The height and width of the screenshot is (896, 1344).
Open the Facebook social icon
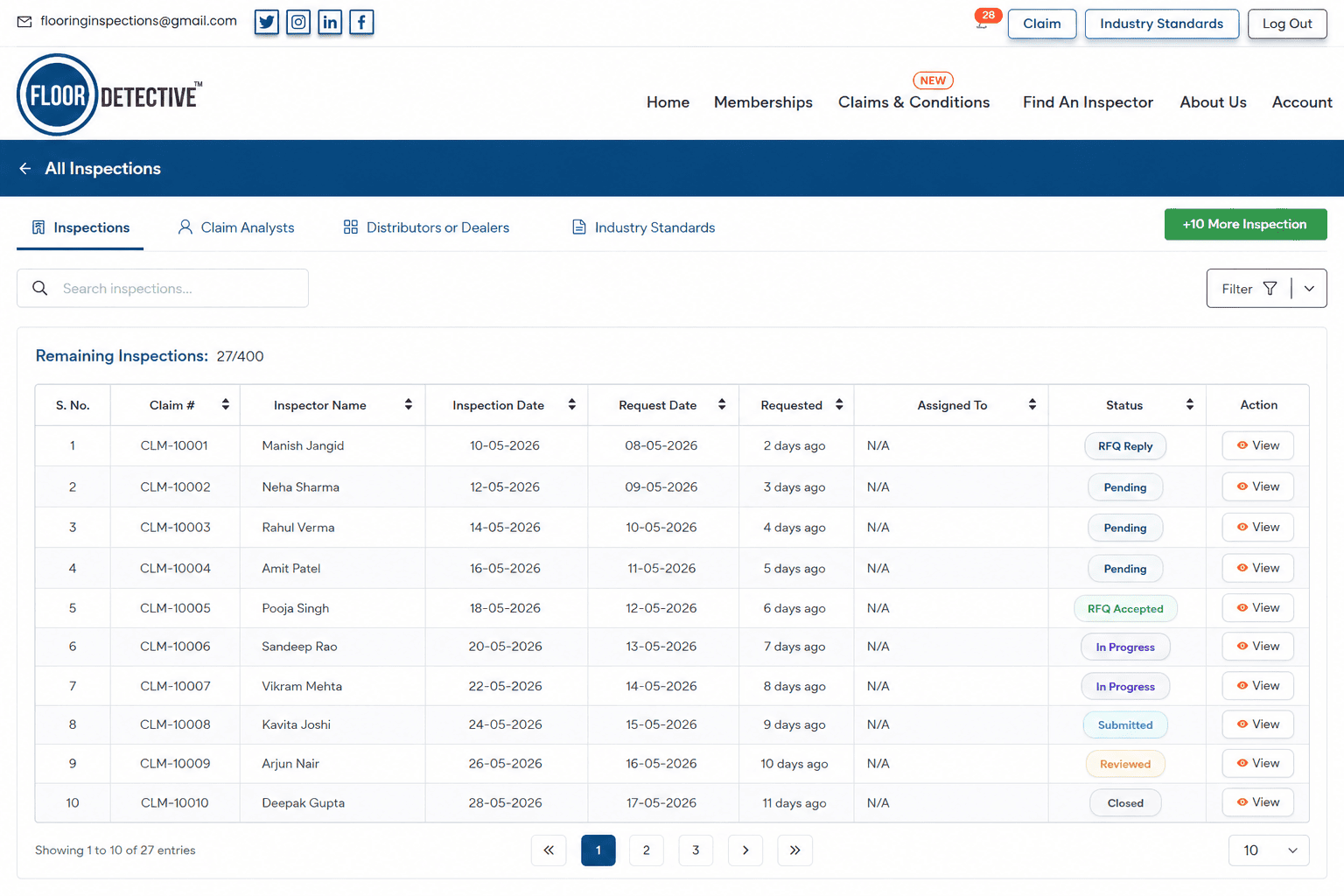[x=361, y=22]
